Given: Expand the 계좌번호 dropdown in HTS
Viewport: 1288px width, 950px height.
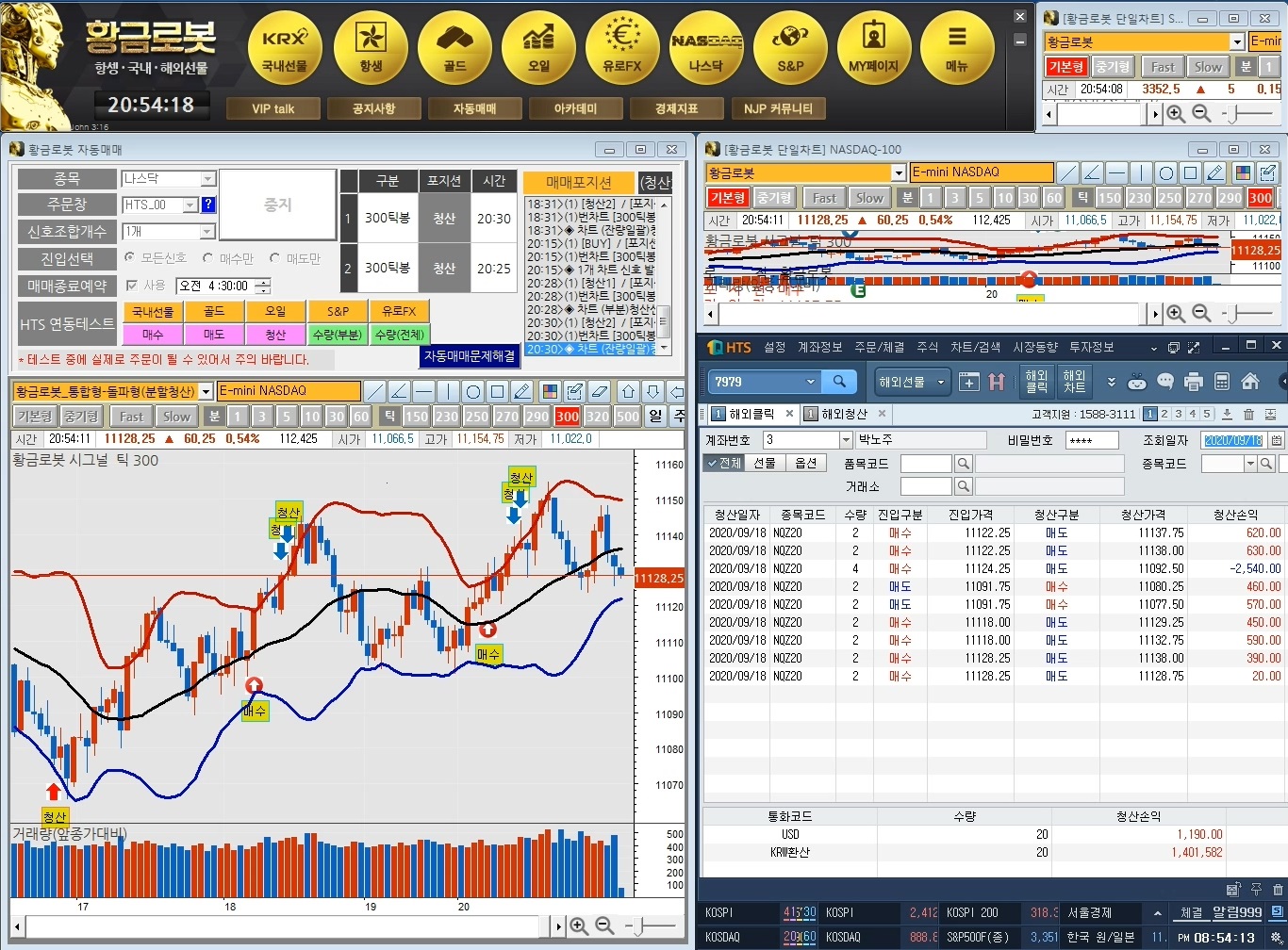Looking at the screenshot, I should (846, 440).
